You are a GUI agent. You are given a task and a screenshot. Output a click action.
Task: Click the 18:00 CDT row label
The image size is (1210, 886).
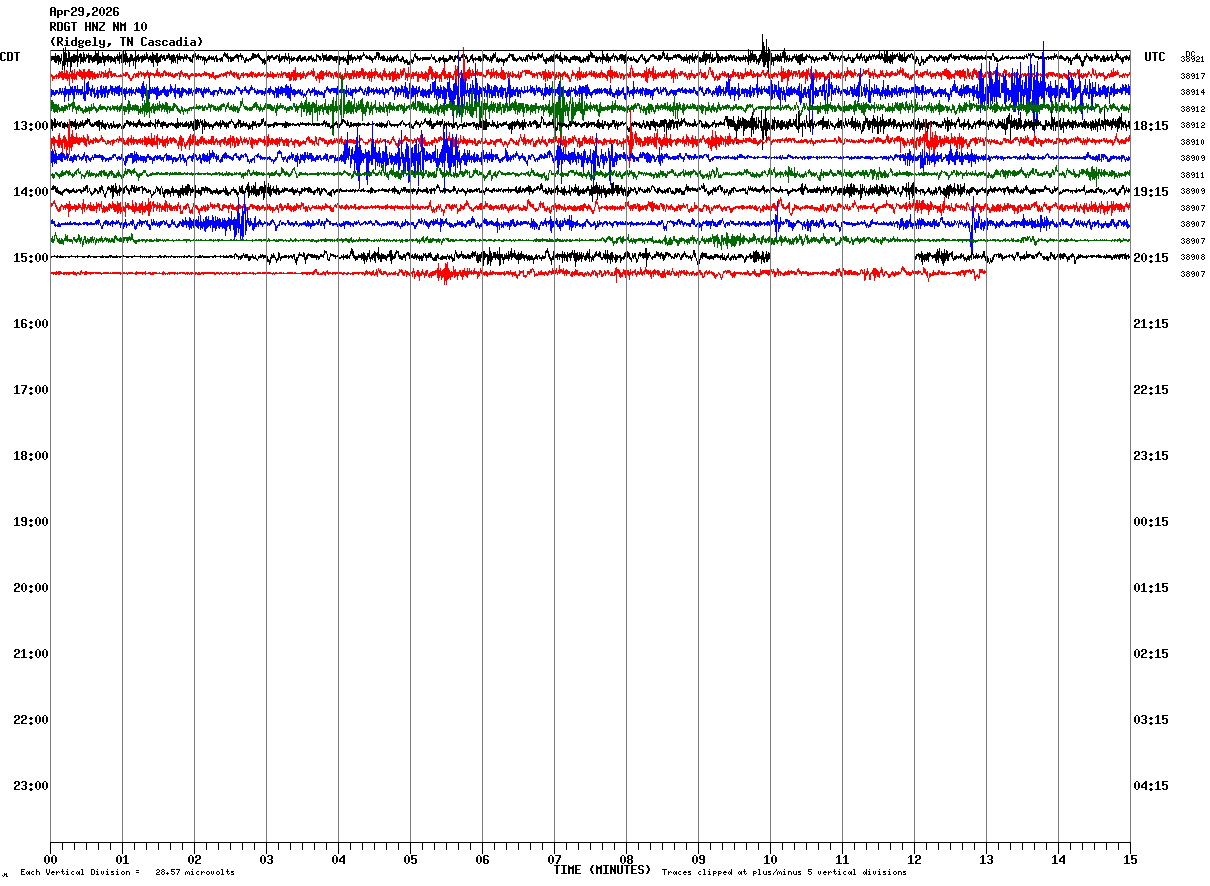tap(31, 456)
